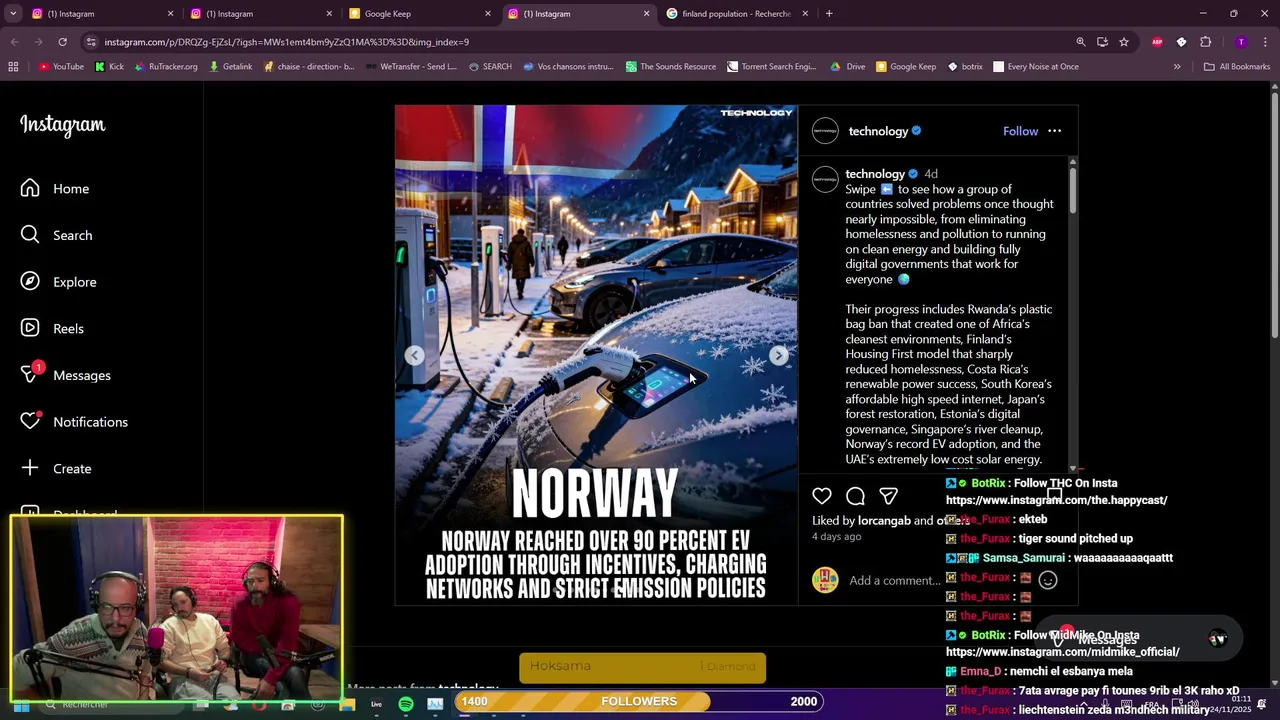Open the WeTransfer bookmark
1280x720 pixels.
tap(410, 67)
